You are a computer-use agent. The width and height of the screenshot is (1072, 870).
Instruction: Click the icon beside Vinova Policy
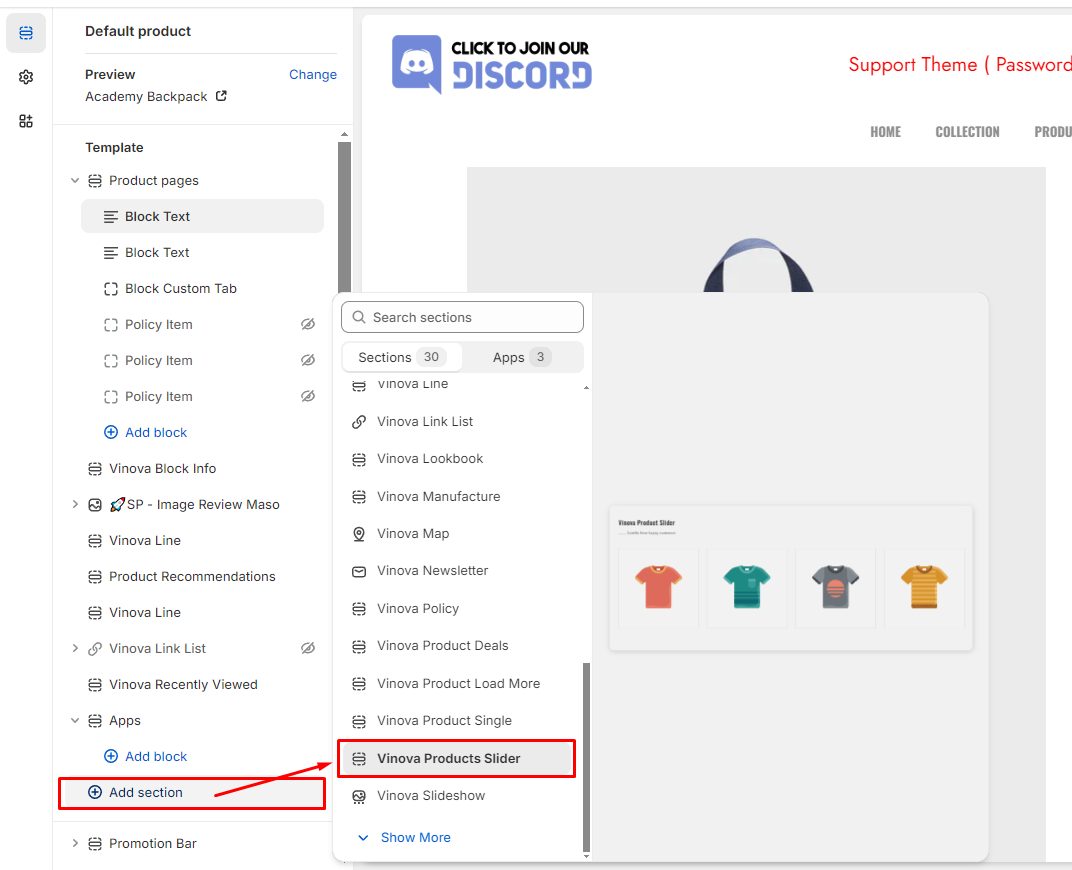coord(359,609)
